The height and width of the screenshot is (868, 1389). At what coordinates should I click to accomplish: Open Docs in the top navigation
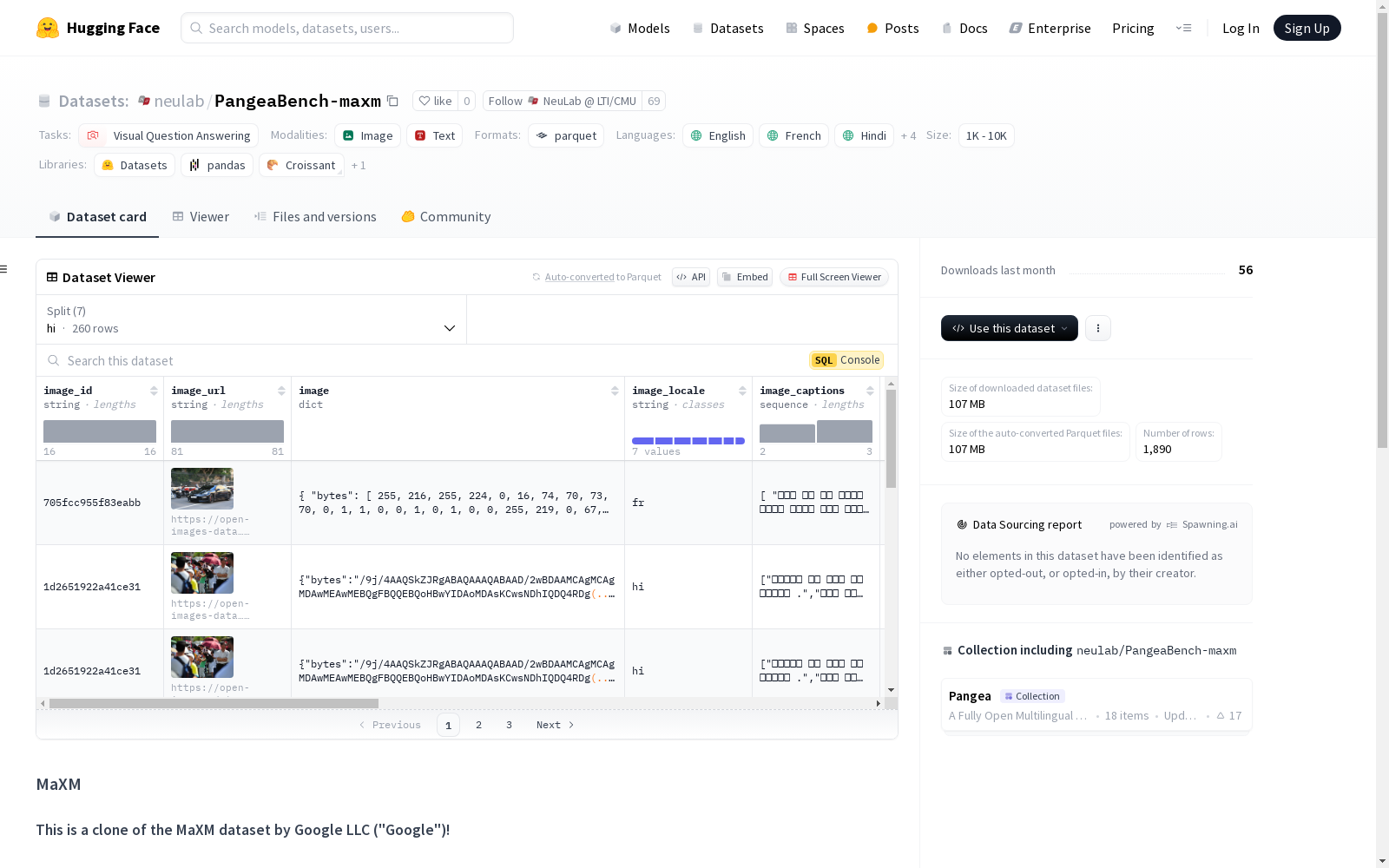tap(964, 28)
